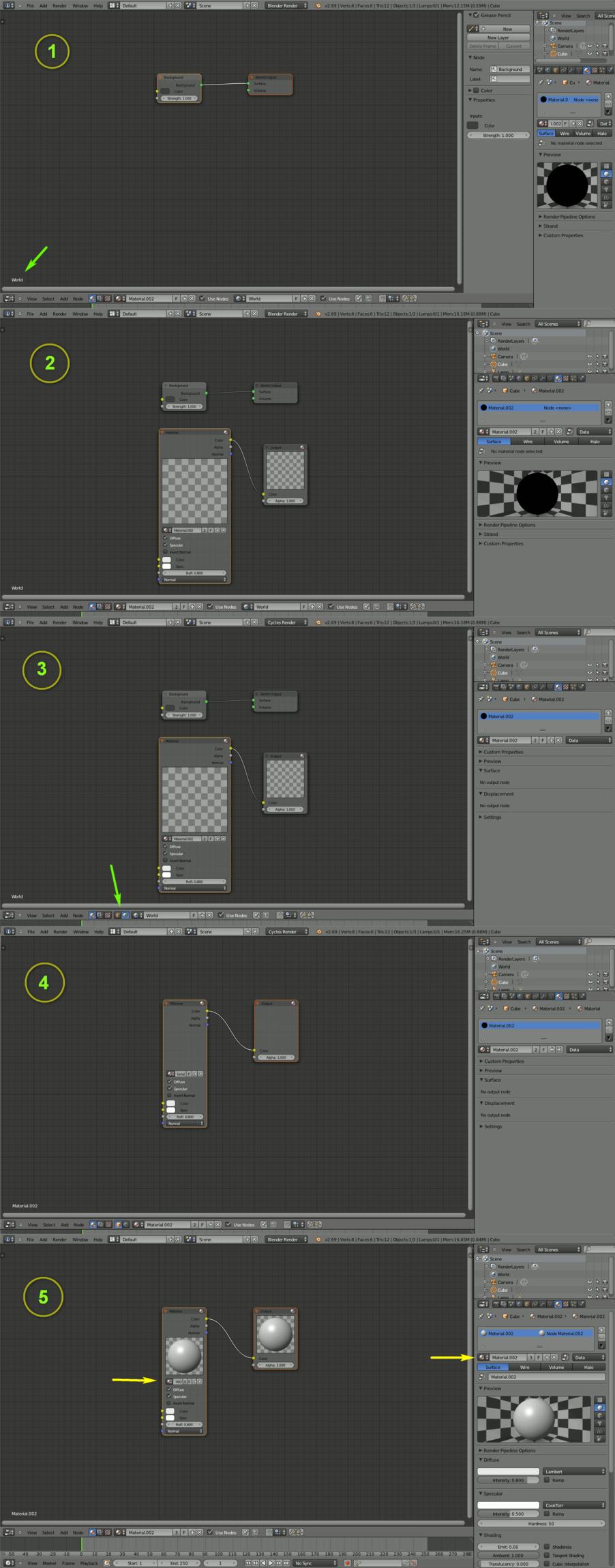
Task: Select RenderLayers in the step 2 outliner
Action: [511, 341]
